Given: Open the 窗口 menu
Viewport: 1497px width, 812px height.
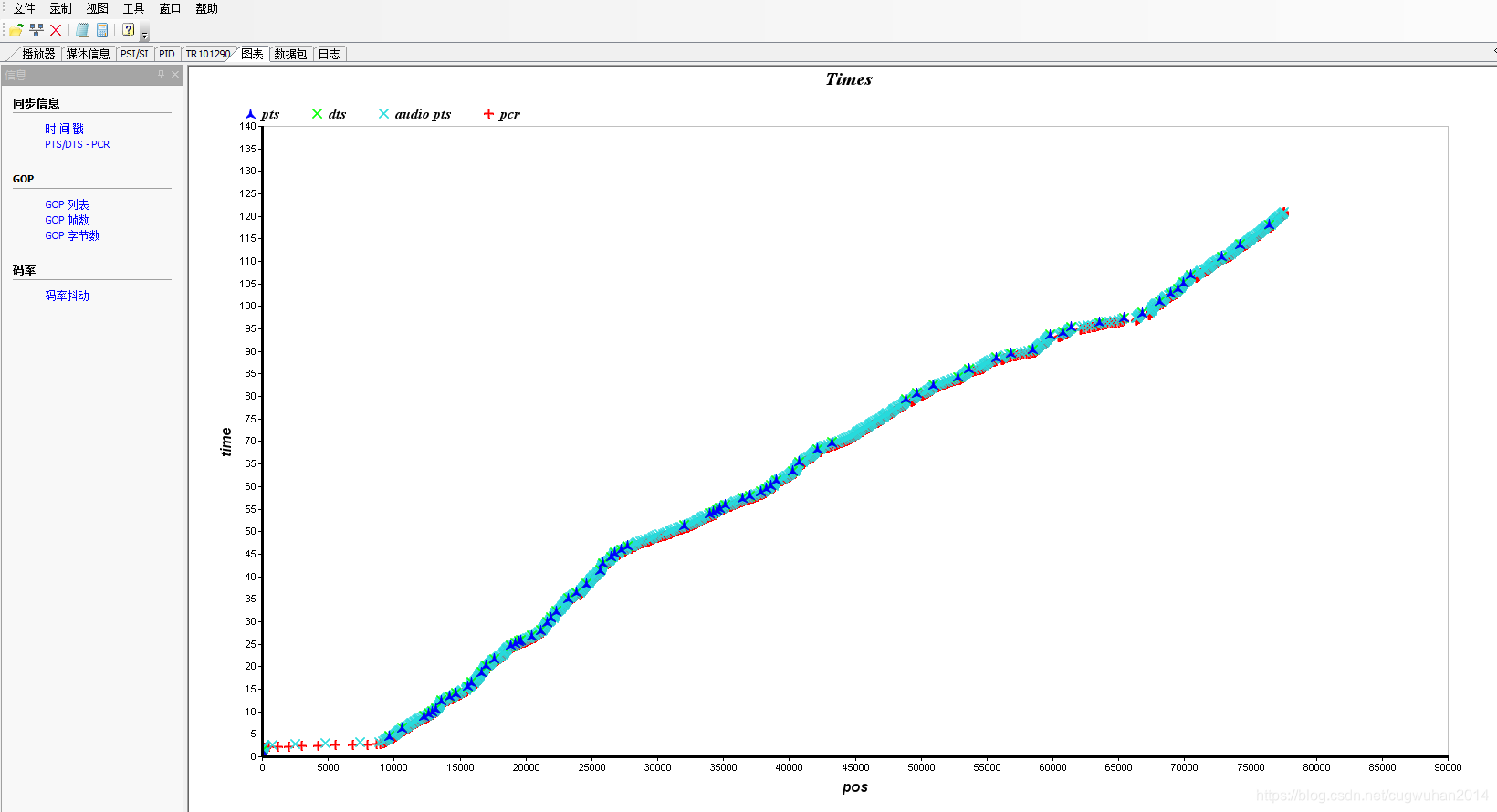Looking at the screenshot, I should coord(170,8).
